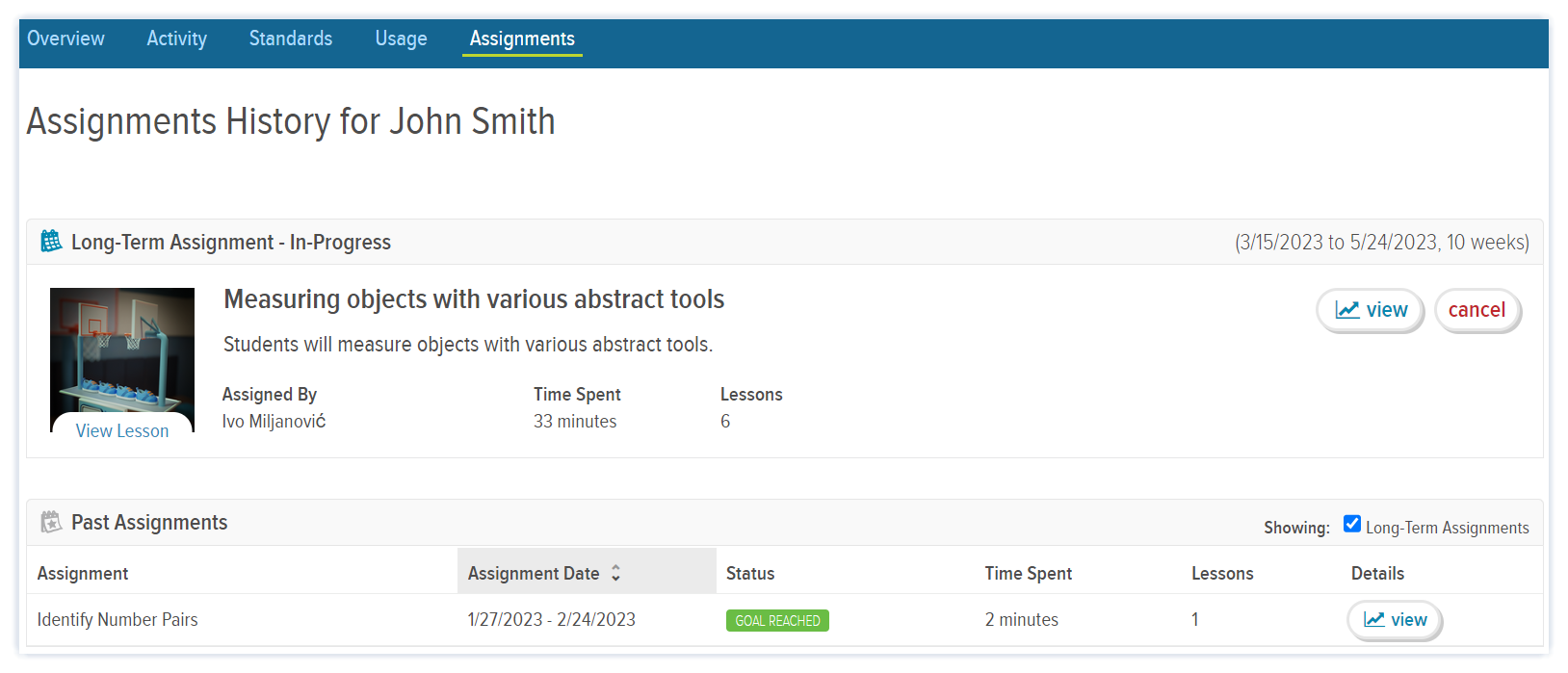Image resolution: width=1568 pixels, height=673 pixels.
Task: Click the date 1/27/2023 - 2/24/2023
Action: [x=552, y=620]
